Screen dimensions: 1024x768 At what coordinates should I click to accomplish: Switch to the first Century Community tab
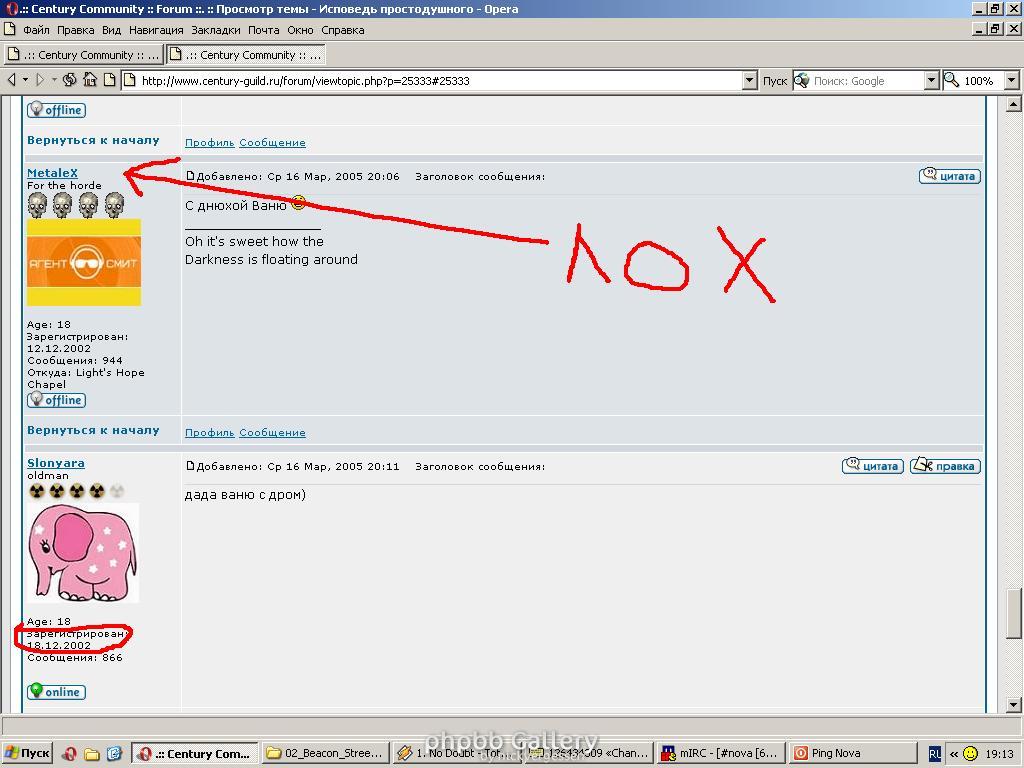pyautogui.click(x=83, y=55)
